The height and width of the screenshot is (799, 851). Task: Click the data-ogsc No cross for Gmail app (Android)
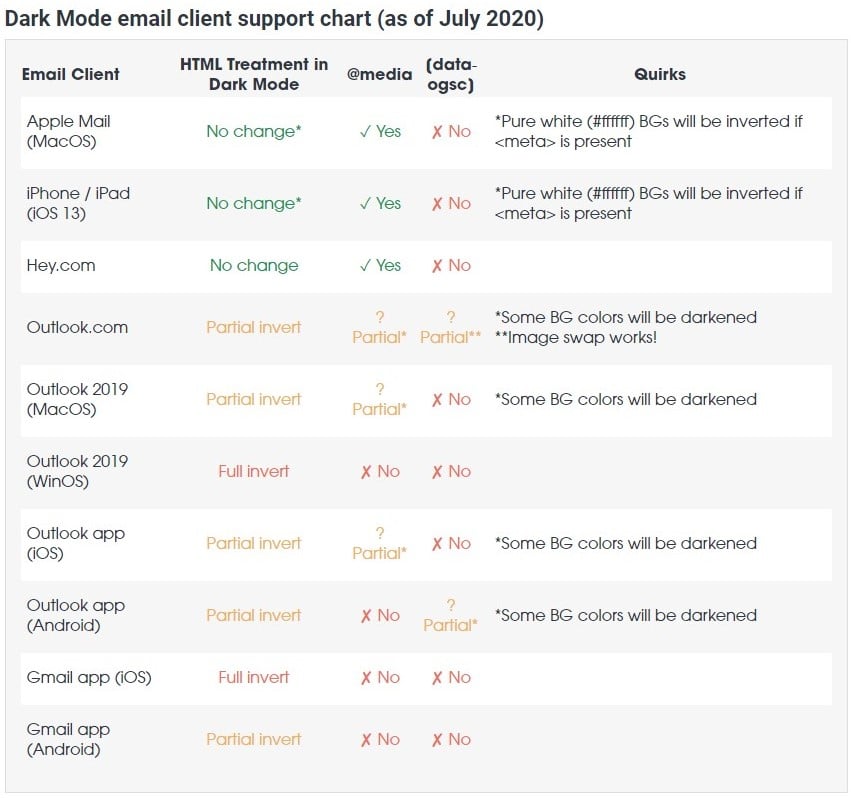437,740
